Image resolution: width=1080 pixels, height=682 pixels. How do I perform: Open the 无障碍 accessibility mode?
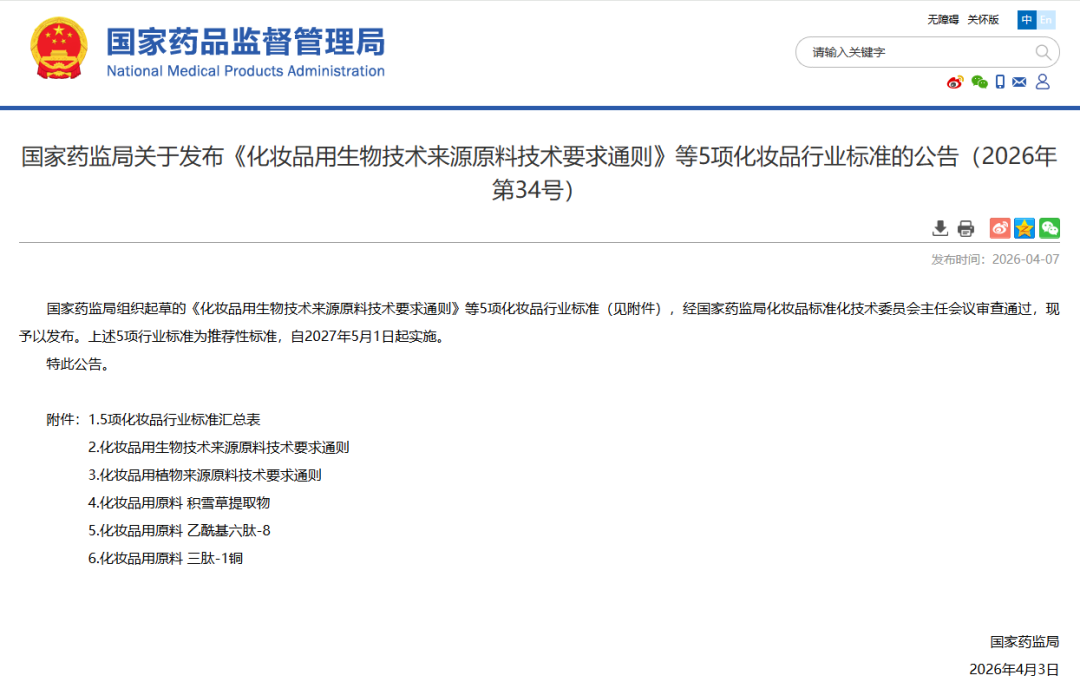tap(944, 18)
